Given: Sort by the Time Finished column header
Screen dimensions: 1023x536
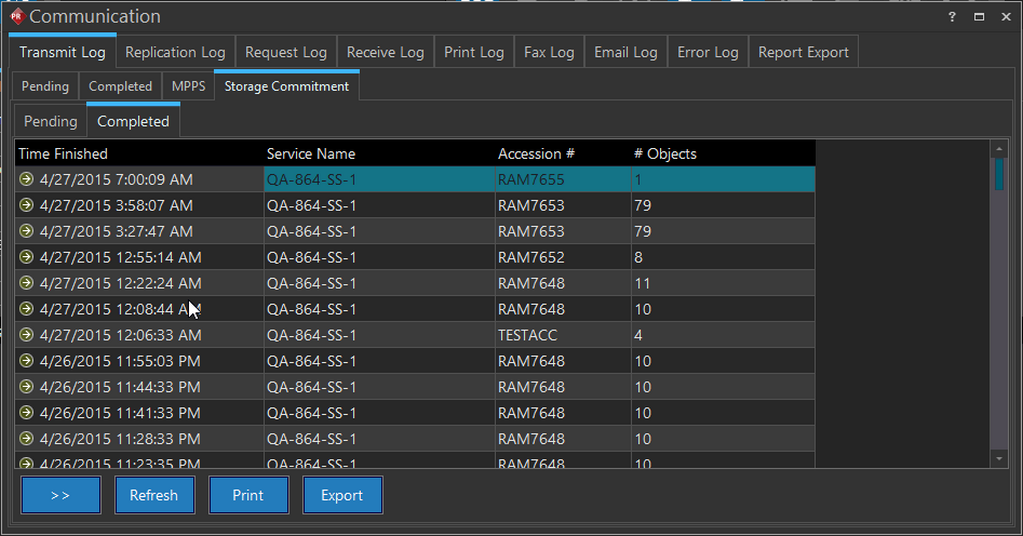Looking at the screenshot, I should [63, 154].
